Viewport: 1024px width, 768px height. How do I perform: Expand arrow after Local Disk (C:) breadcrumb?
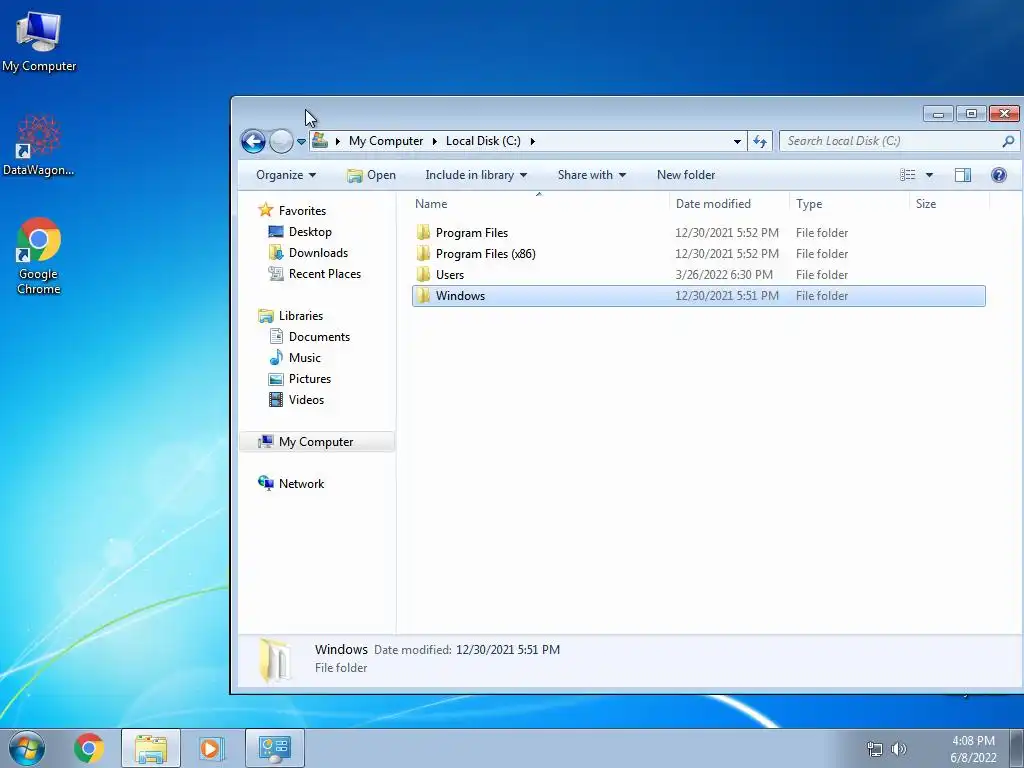(x=533, y=141)
